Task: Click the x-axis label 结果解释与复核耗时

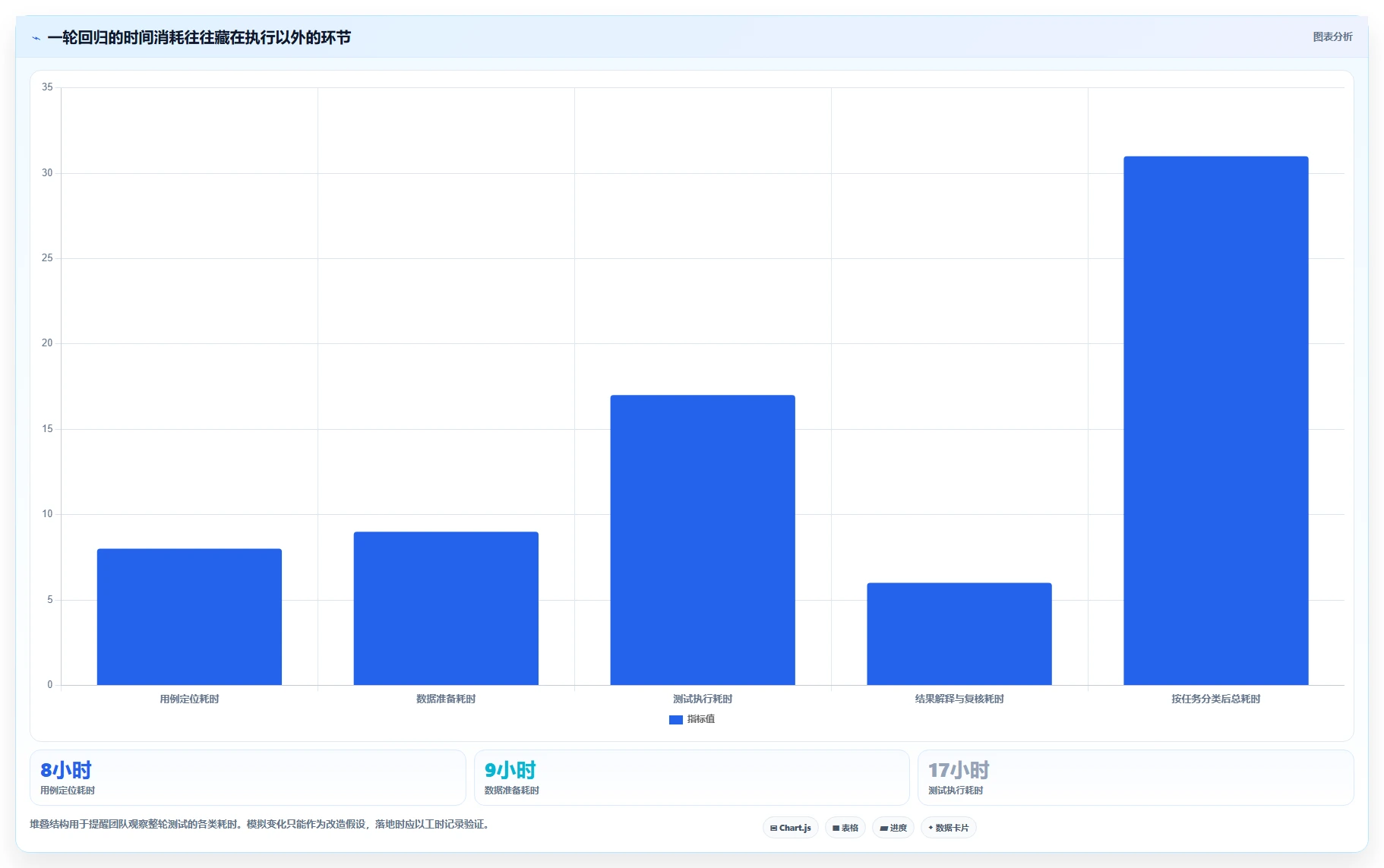Action: point(959,699)
